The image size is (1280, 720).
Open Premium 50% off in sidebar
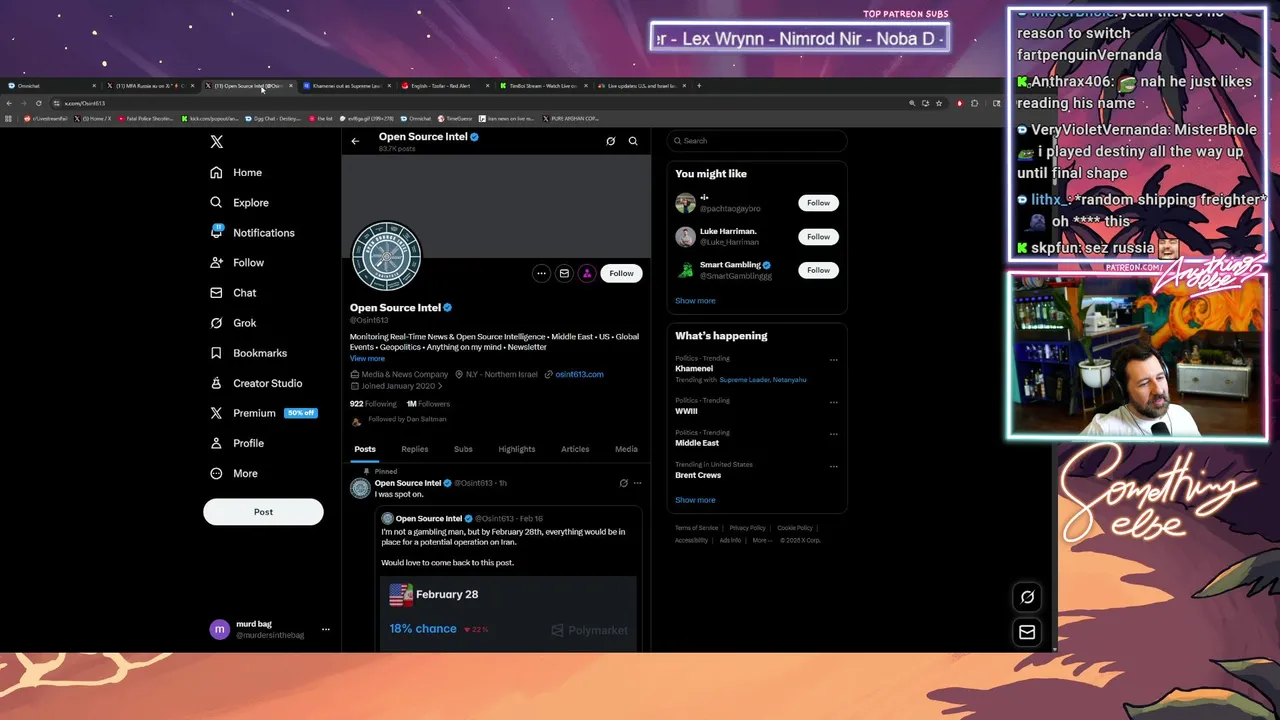point(263,413)
